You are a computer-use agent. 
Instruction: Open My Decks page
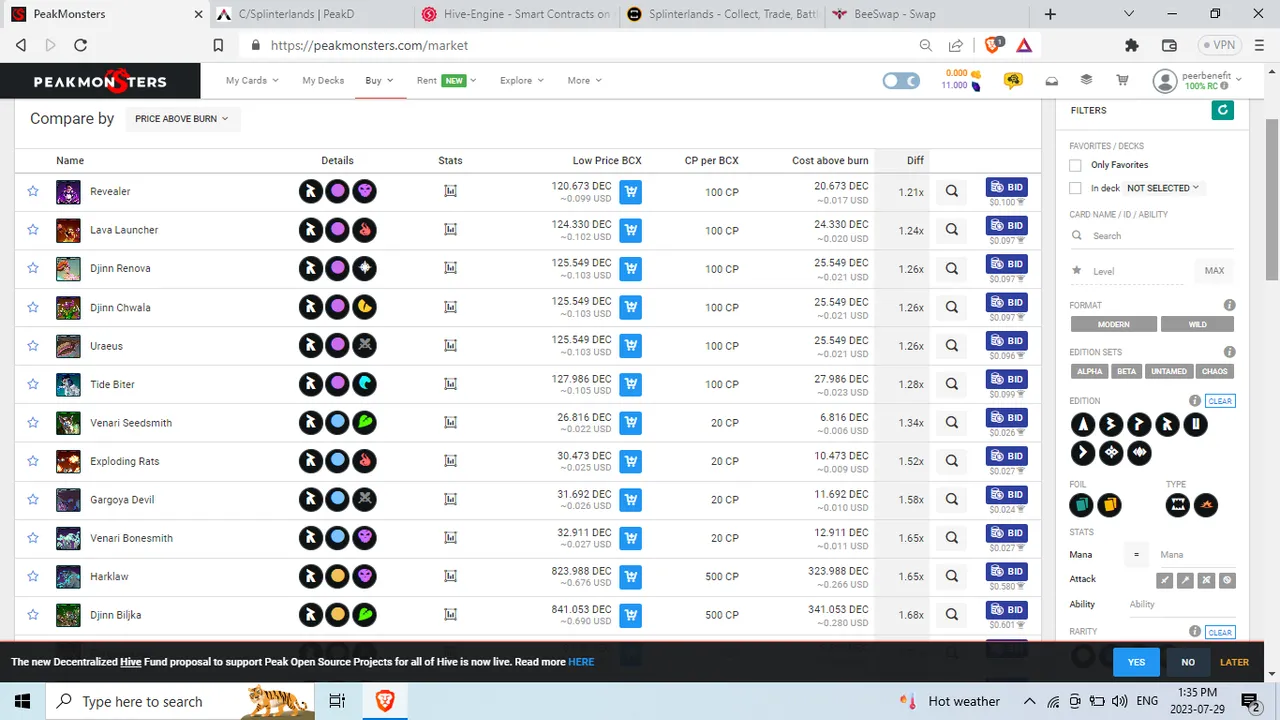(x=323, y=81)
